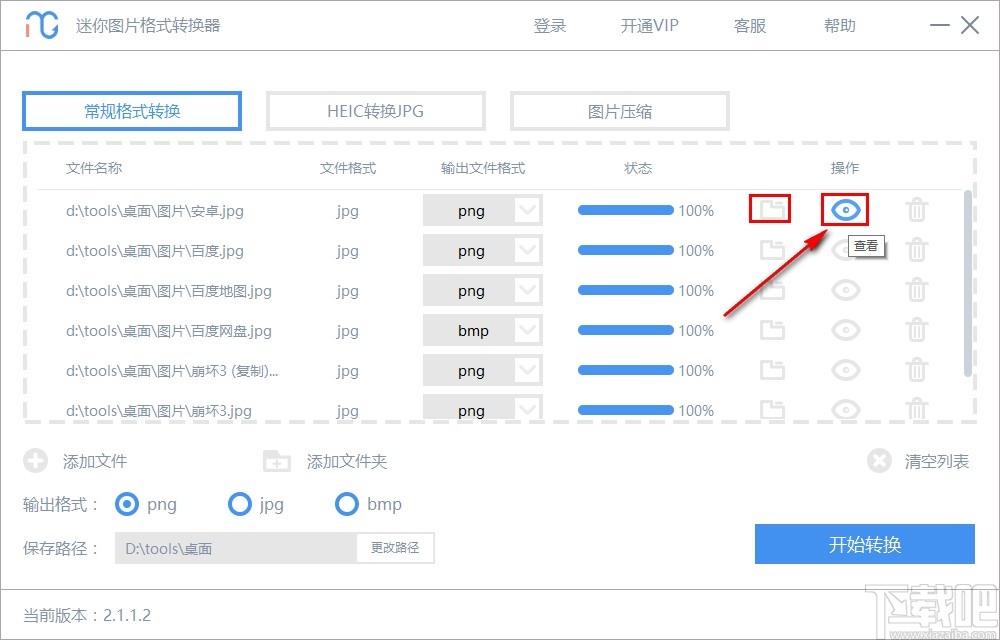1000x640 pixels.
Task: Remove 崩坏3.jpg via trash icon
Action: (917, 410)
